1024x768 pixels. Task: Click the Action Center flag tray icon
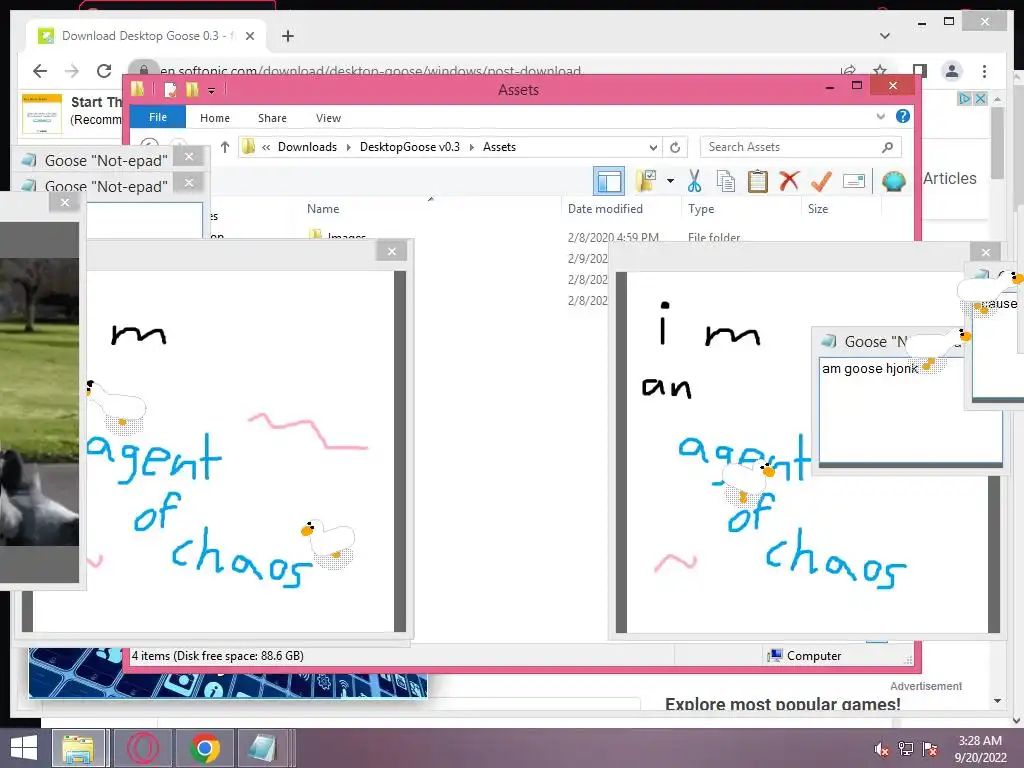pos(930,749)
